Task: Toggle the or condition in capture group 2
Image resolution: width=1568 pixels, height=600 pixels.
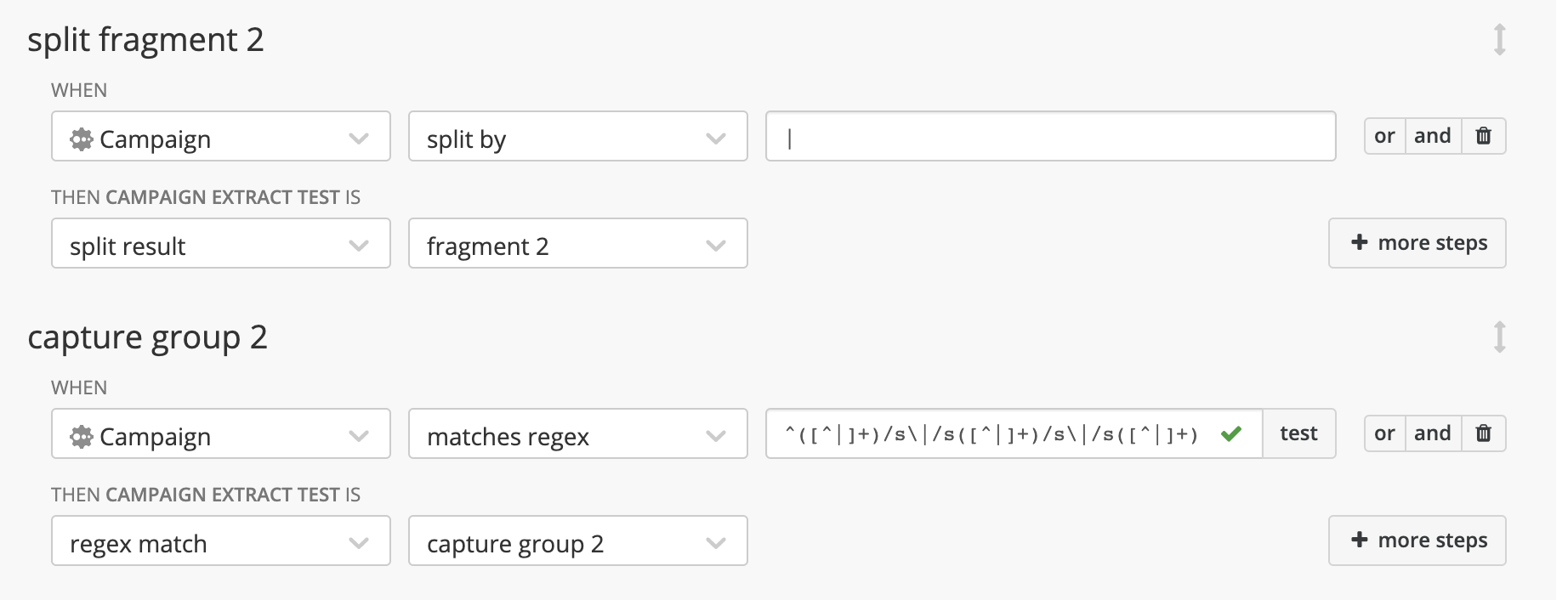Action: click(x=1383, y=433)
